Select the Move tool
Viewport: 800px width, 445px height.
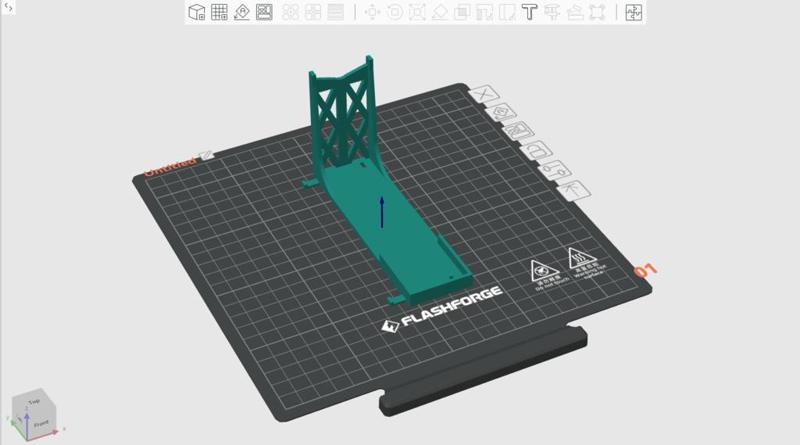tap(372, 12)
